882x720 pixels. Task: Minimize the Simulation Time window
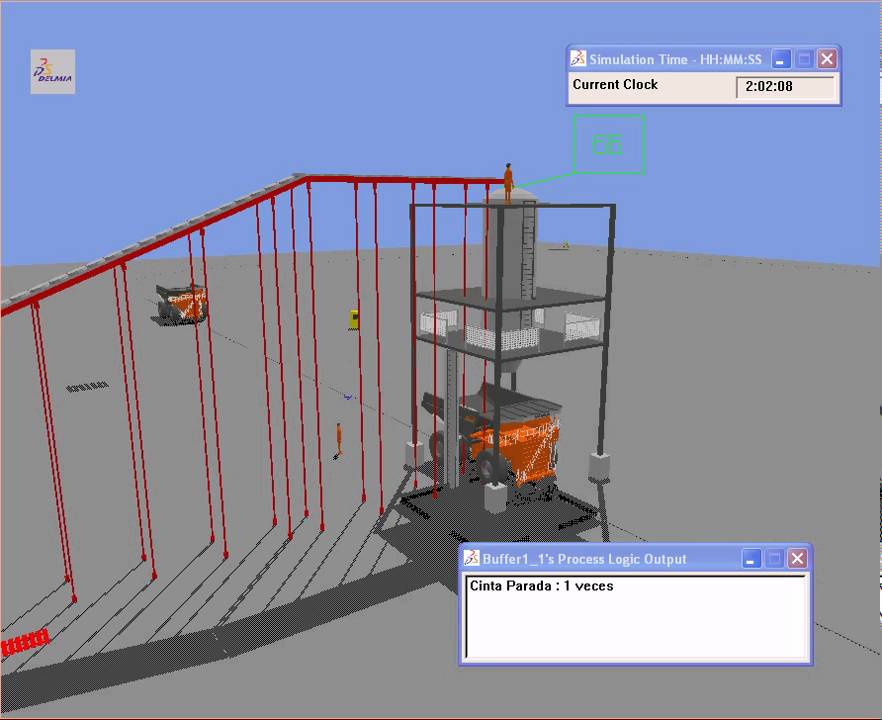click(782, 59)
